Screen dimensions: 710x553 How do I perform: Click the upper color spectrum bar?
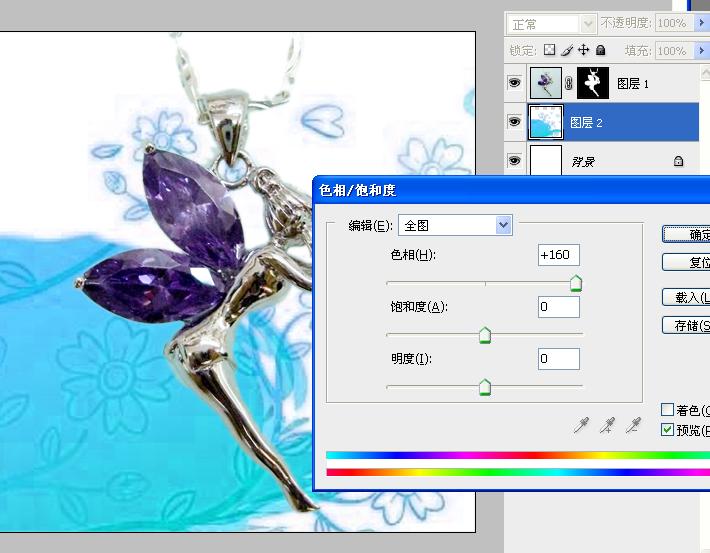pos(518,455)
